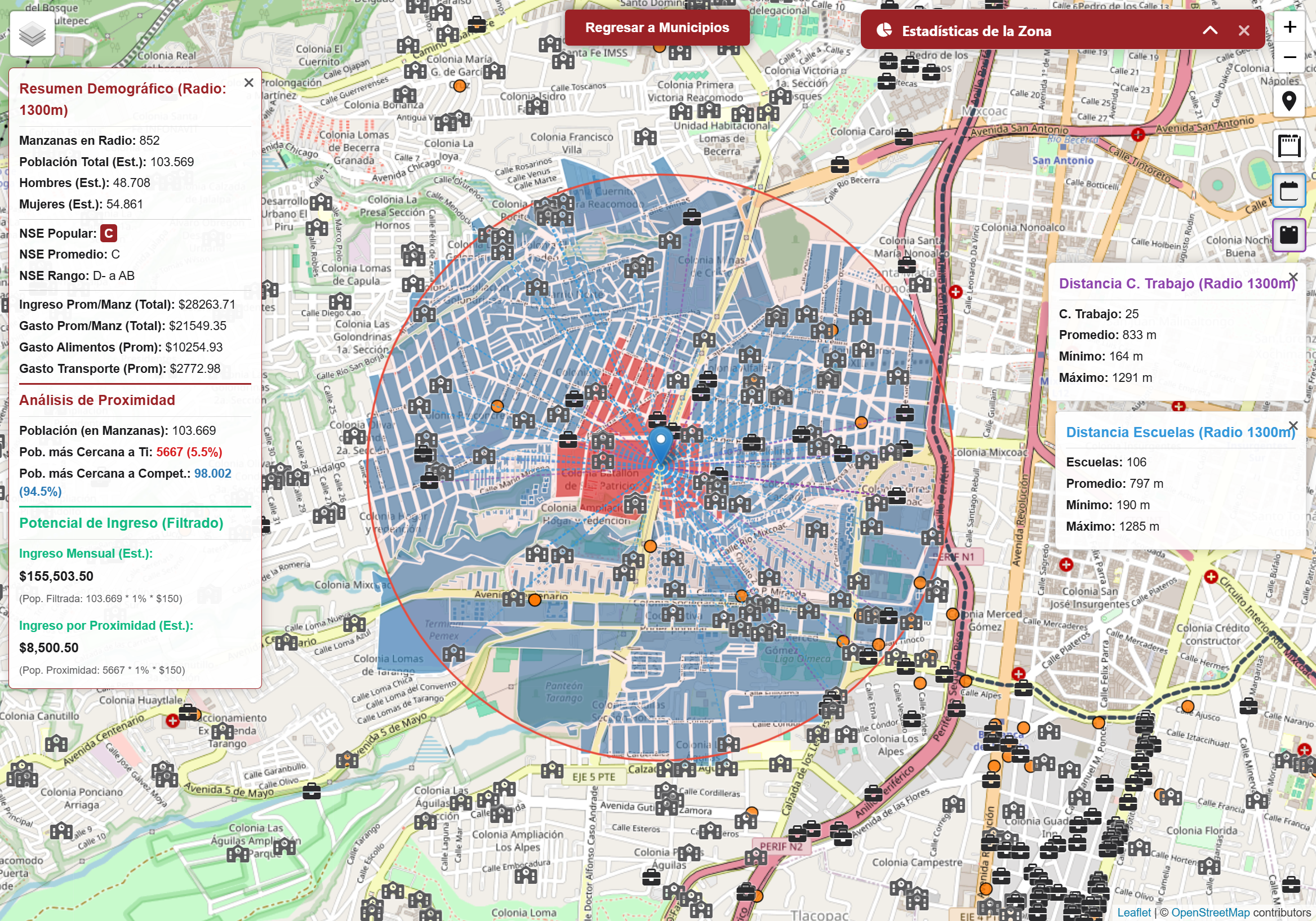Click the notepad icon map control
This screenshot has height=921, width=1316.
(1289, 145)
